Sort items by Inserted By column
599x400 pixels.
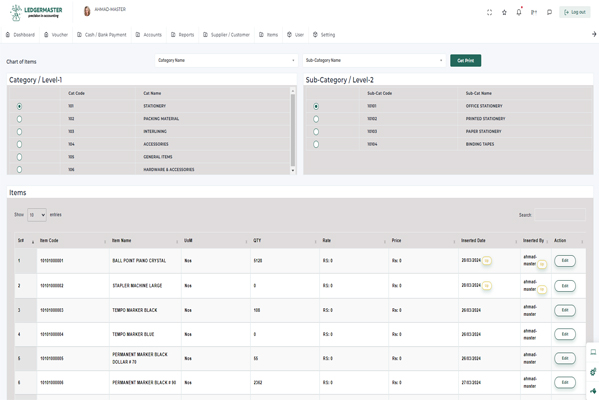[536, 241]
